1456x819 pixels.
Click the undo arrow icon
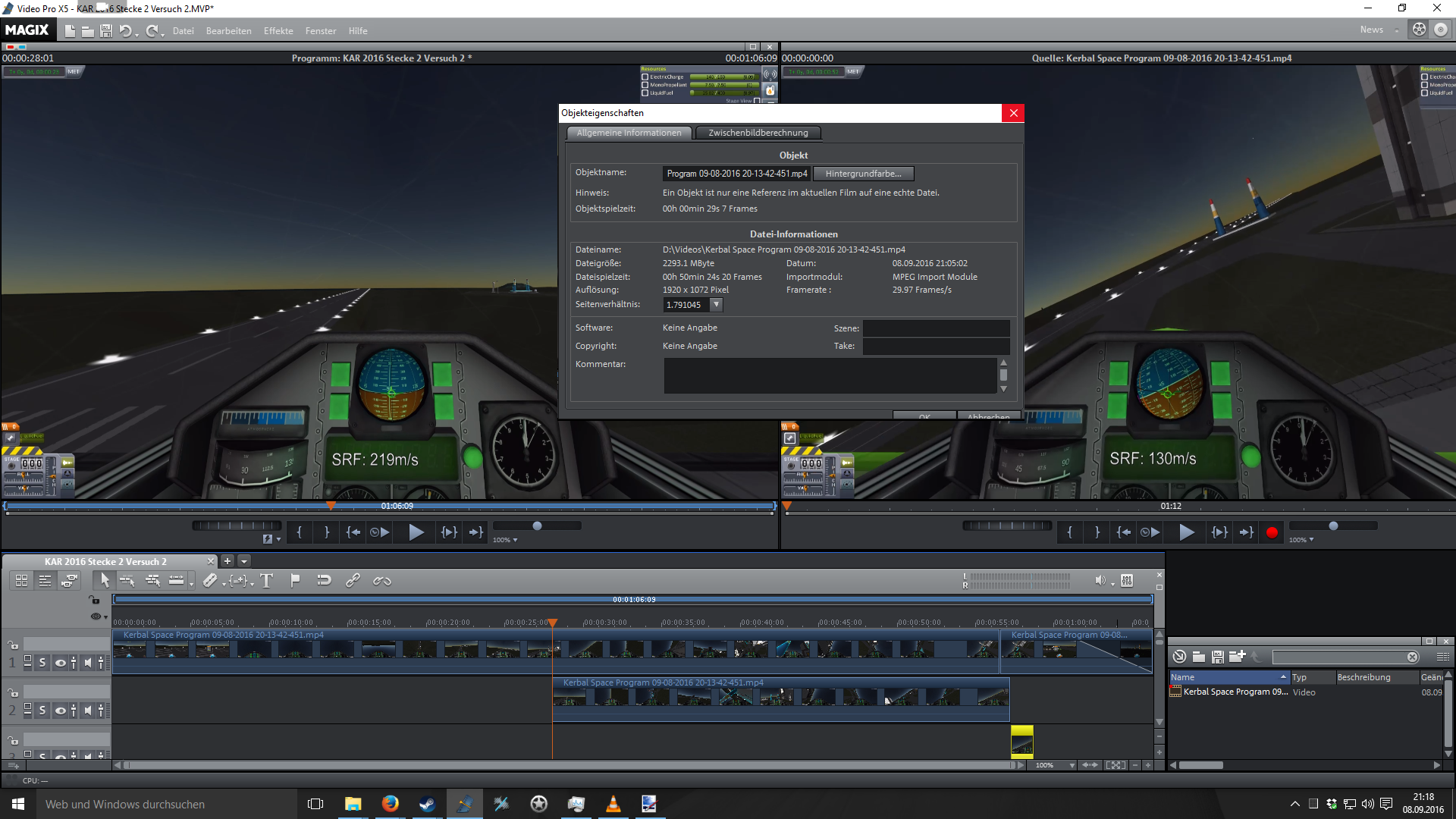point(126,31)
